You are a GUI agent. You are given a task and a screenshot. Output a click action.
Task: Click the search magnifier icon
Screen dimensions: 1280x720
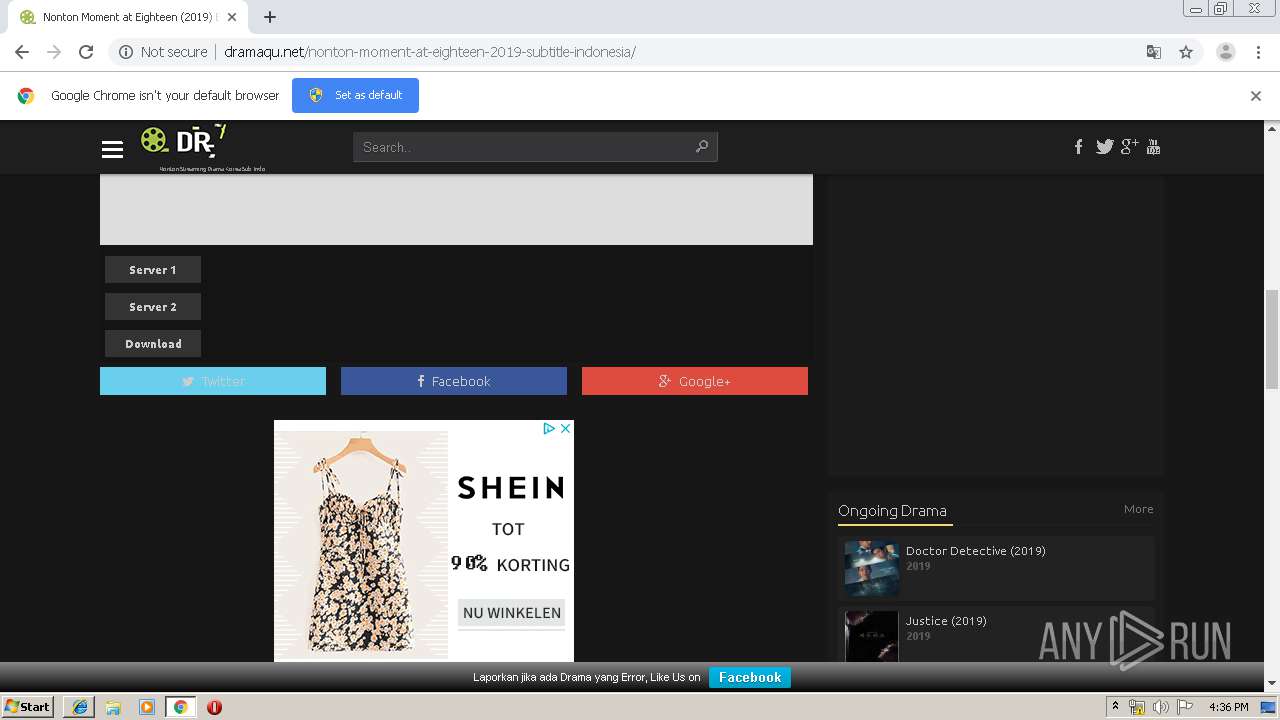702,147
